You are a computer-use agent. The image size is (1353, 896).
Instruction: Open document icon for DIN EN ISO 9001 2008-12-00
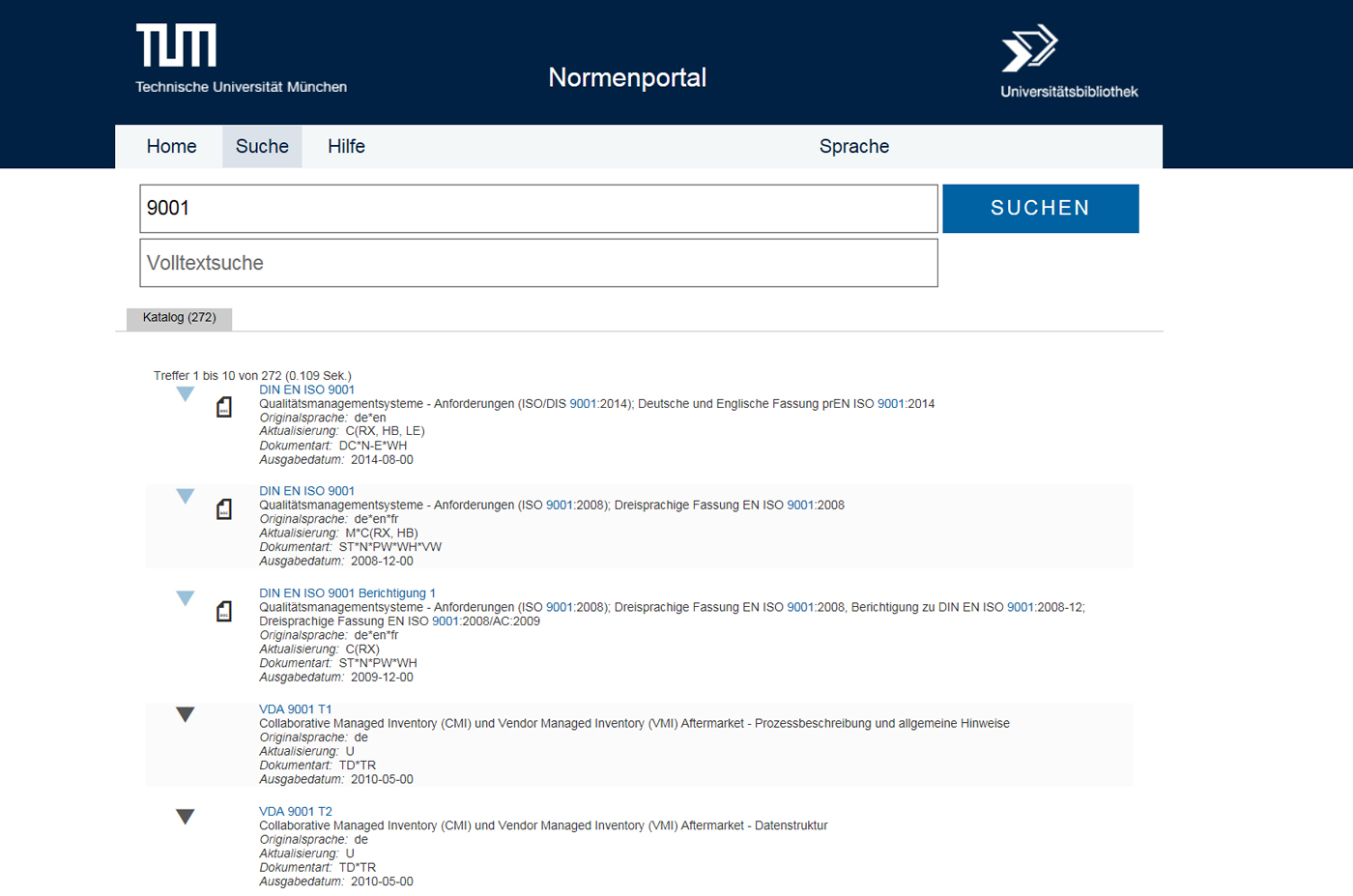point(224,508)
